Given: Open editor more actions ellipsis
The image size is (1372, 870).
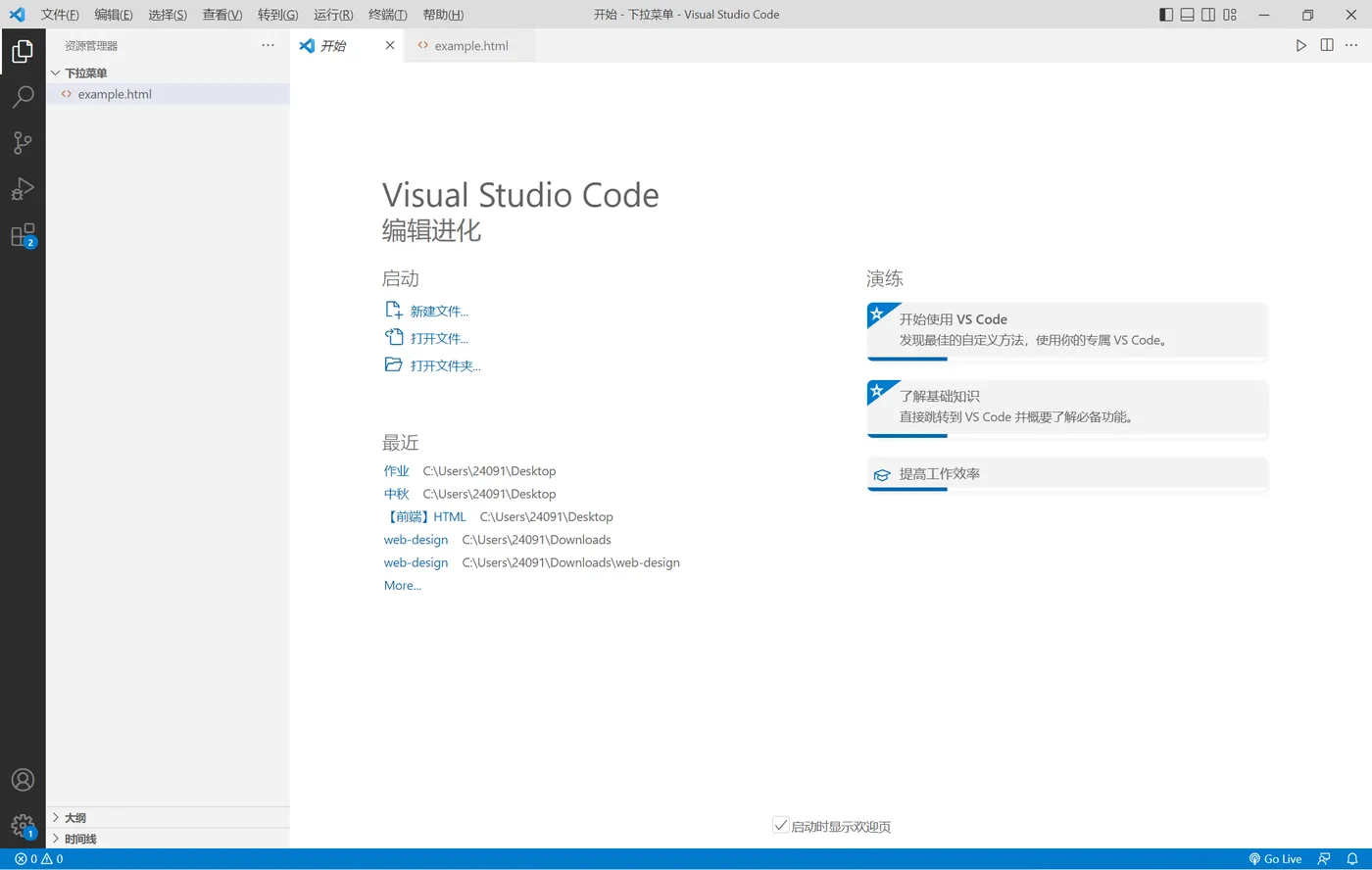Looking at the screenshot, I should (x=1351, y=46).
